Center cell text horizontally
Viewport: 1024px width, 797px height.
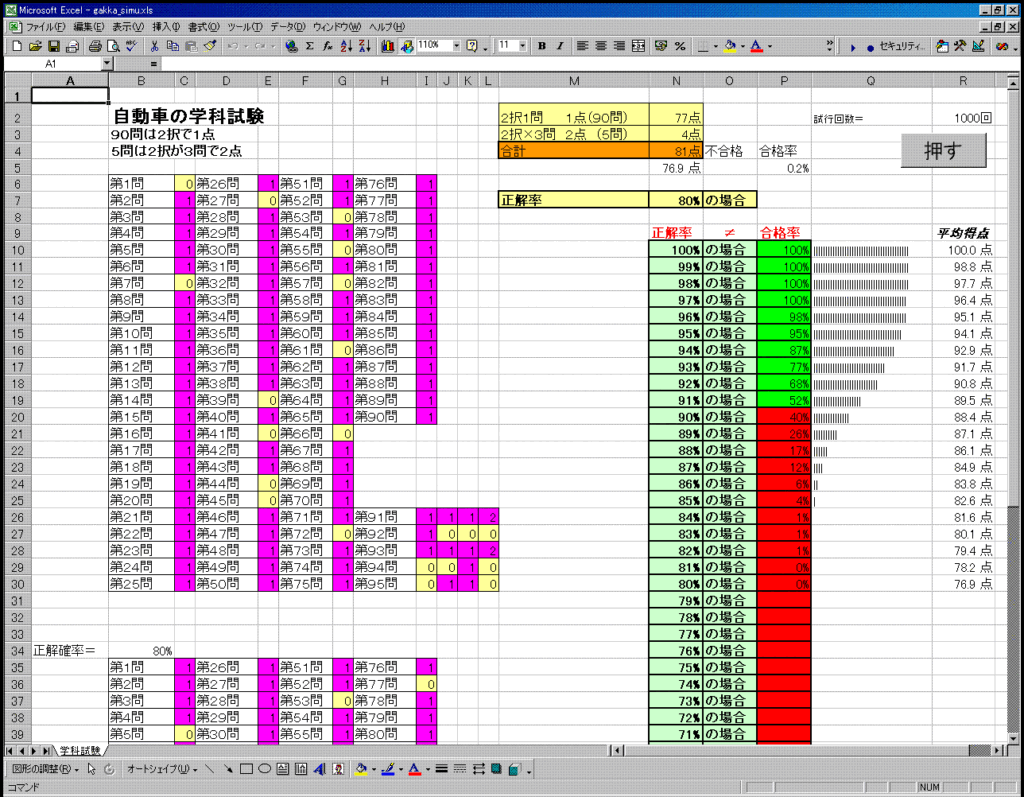pyautogui.click(x=601, y=46)
